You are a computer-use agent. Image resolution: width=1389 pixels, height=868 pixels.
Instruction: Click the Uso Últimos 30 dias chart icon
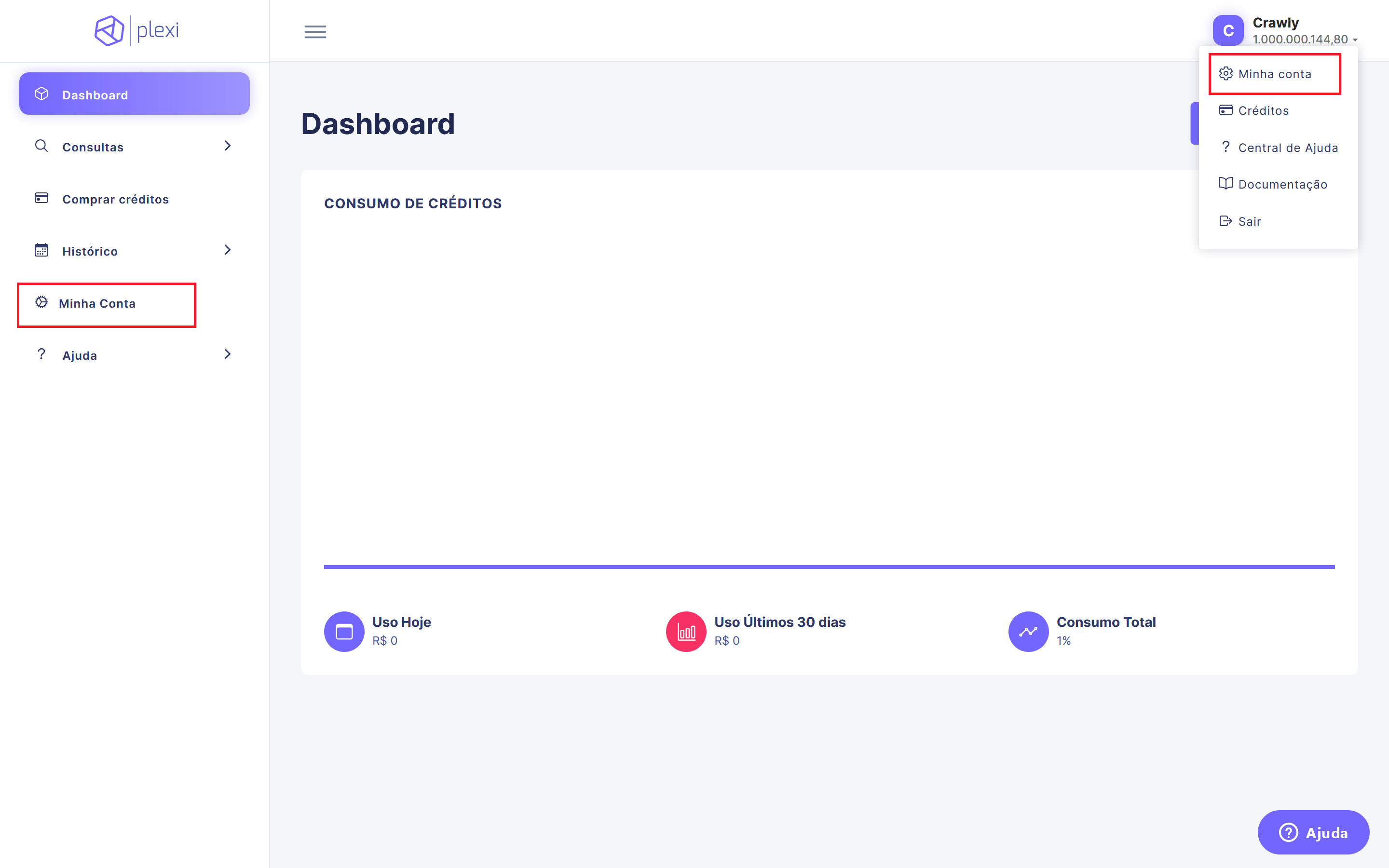tap(686, 632)
